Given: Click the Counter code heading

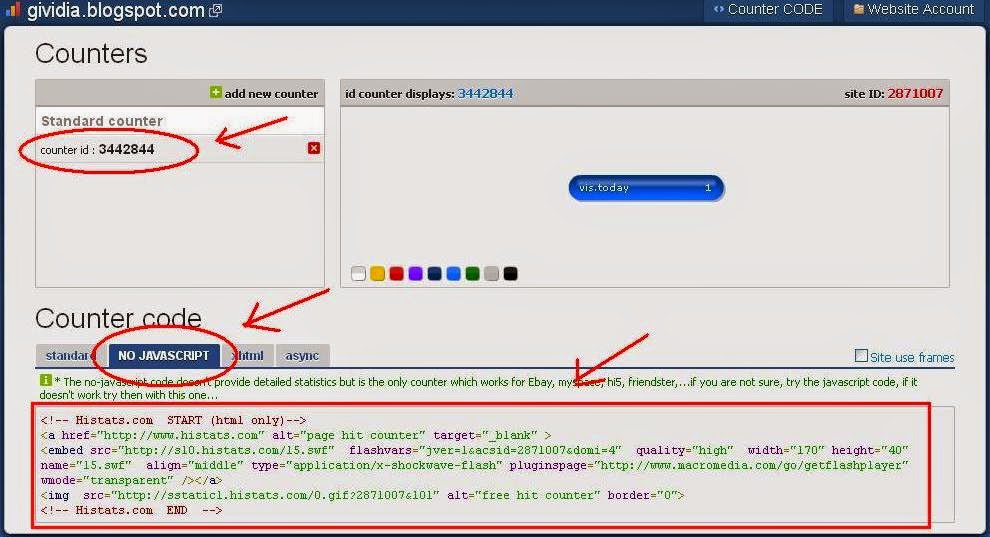Looking at the screenshot, I should pos(119,318).
